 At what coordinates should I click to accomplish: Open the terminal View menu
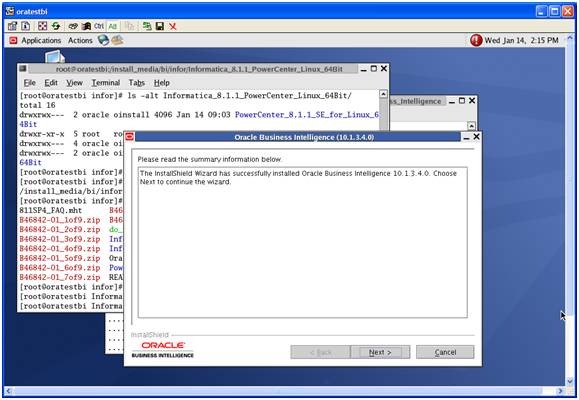tap(75, 83)
